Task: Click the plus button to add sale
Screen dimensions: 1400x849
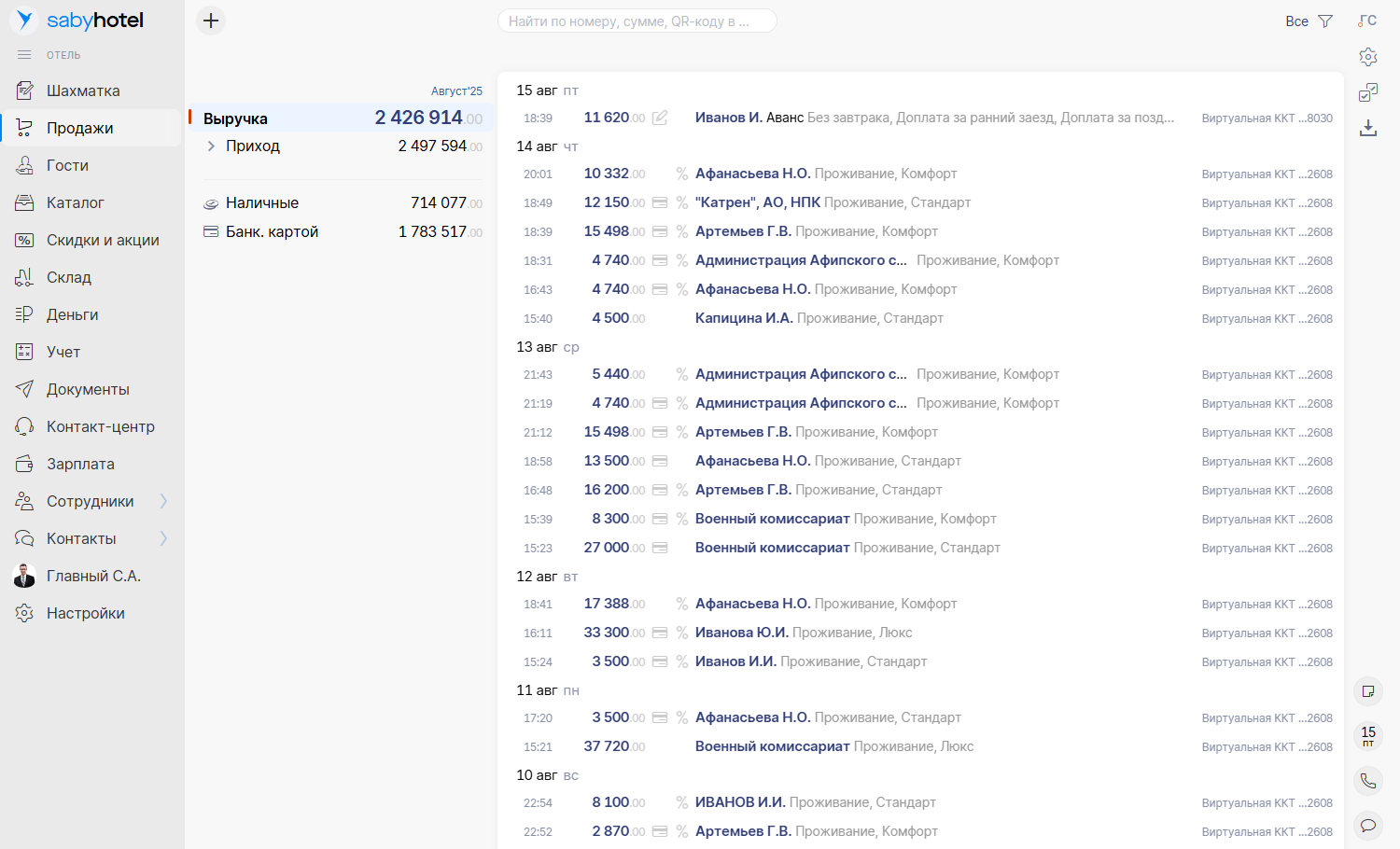Action: click(211, 21)
